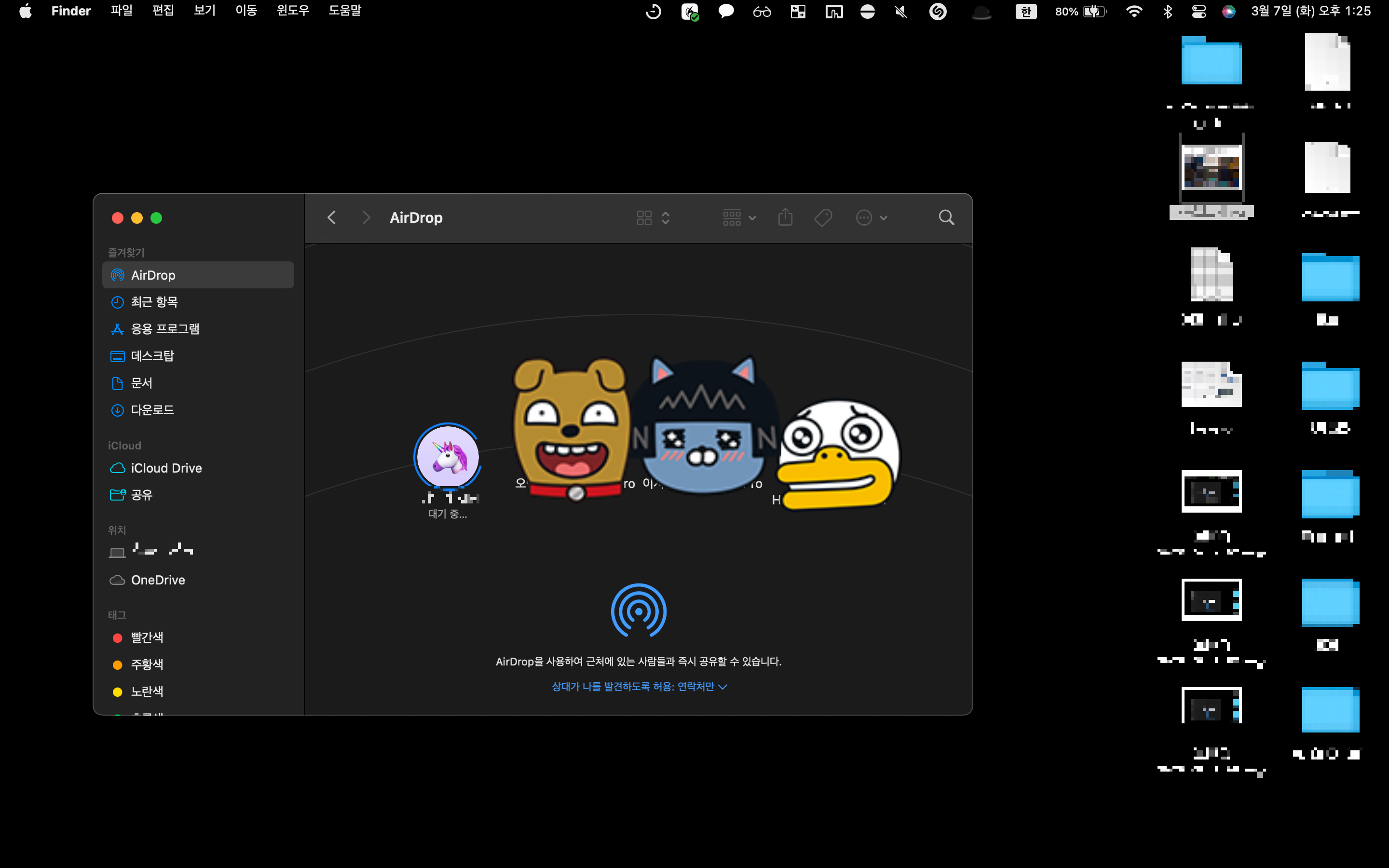This screenshot has width=1389, height=868.
Task: Expand the AirDrop discovery permission dropdown
Action: click(639, 687)
